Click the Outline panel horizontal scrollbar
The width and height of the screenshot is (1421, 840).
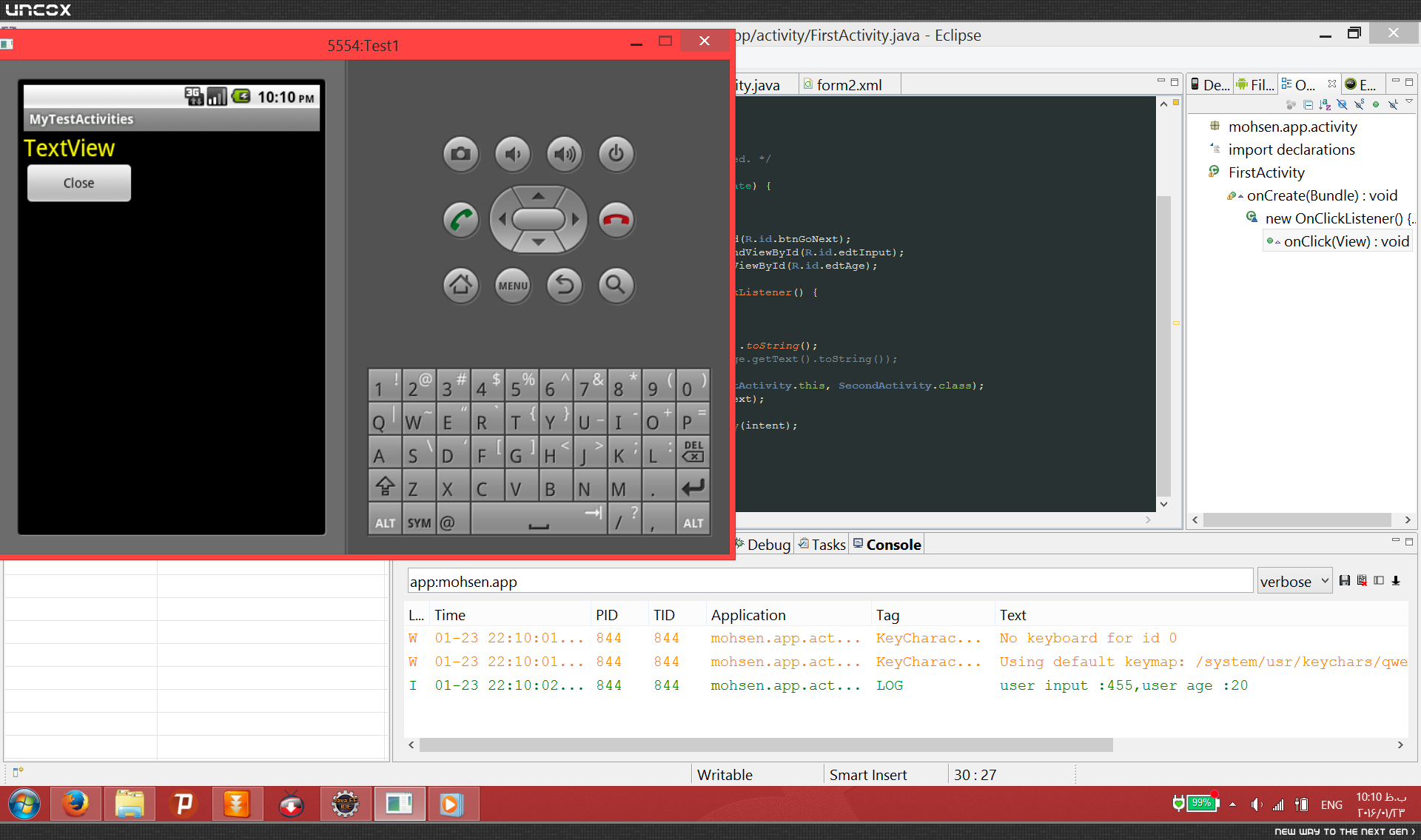tap(1297, 520)
